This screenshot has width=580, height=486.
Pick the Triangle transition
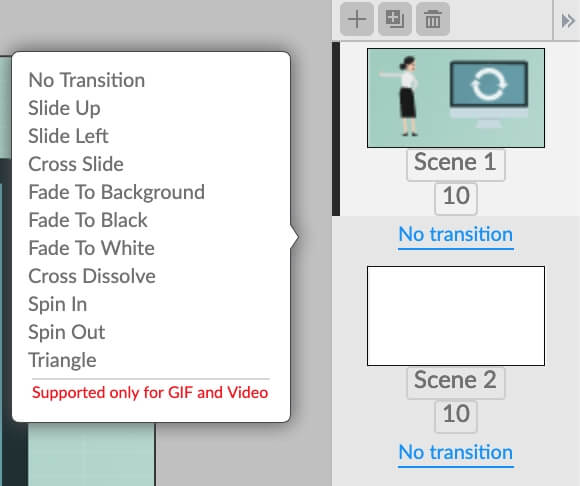[63, 361]
